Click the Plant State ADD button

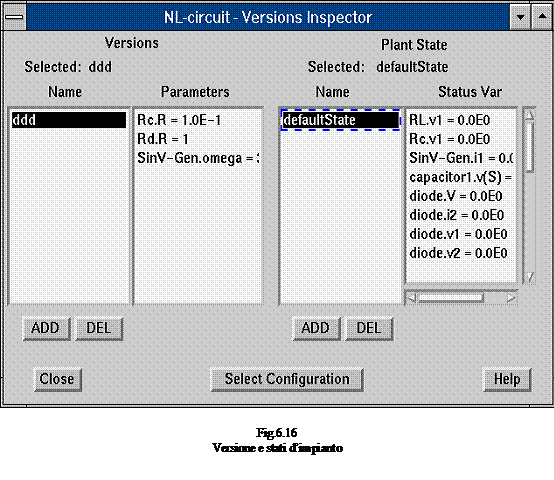(316, 328)
